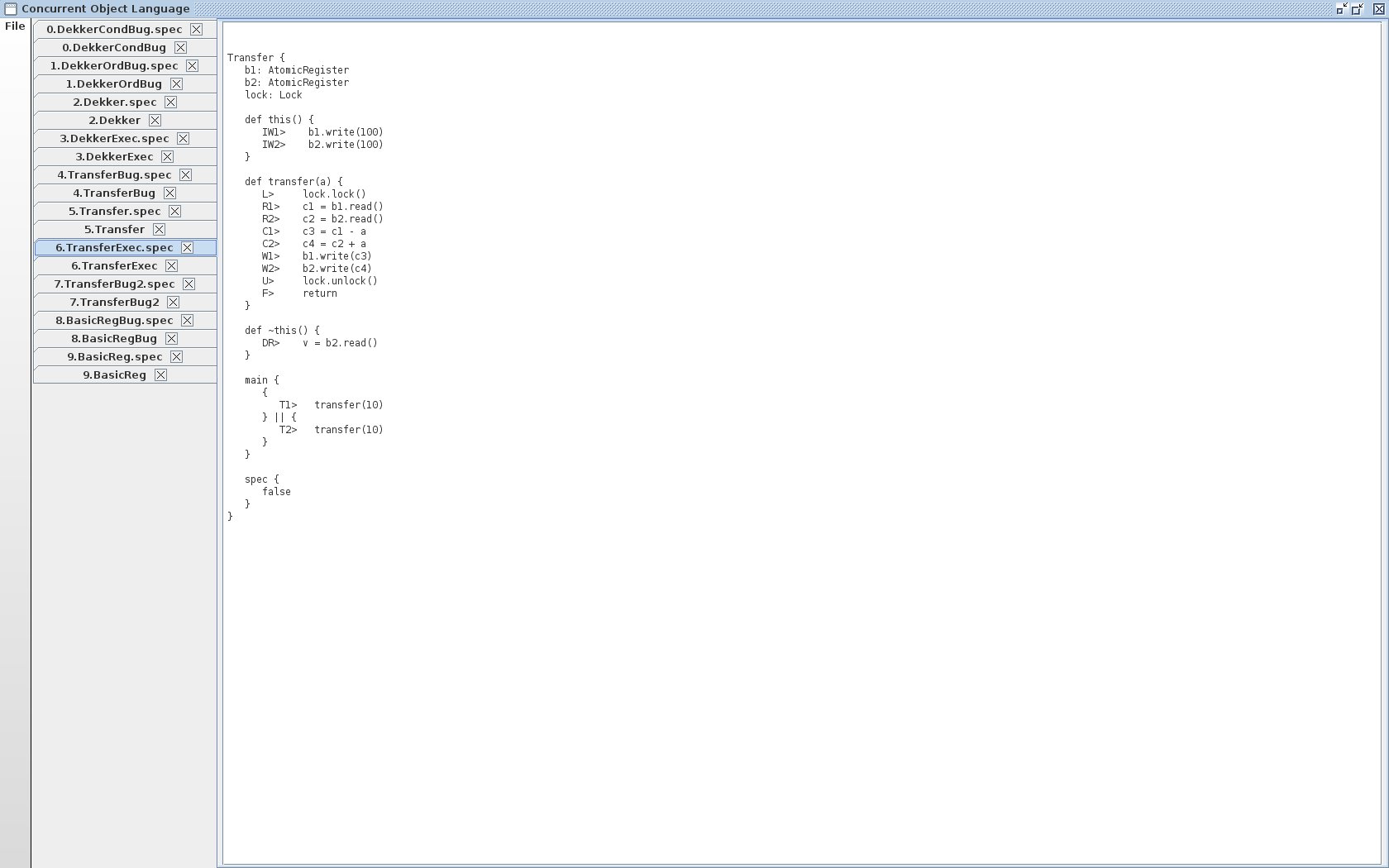Image resolution: width=1389 pixels, height=868 pixels.
Task: Close the 0.DekkerCondBug.spec tab
Action: coord(196,29)
